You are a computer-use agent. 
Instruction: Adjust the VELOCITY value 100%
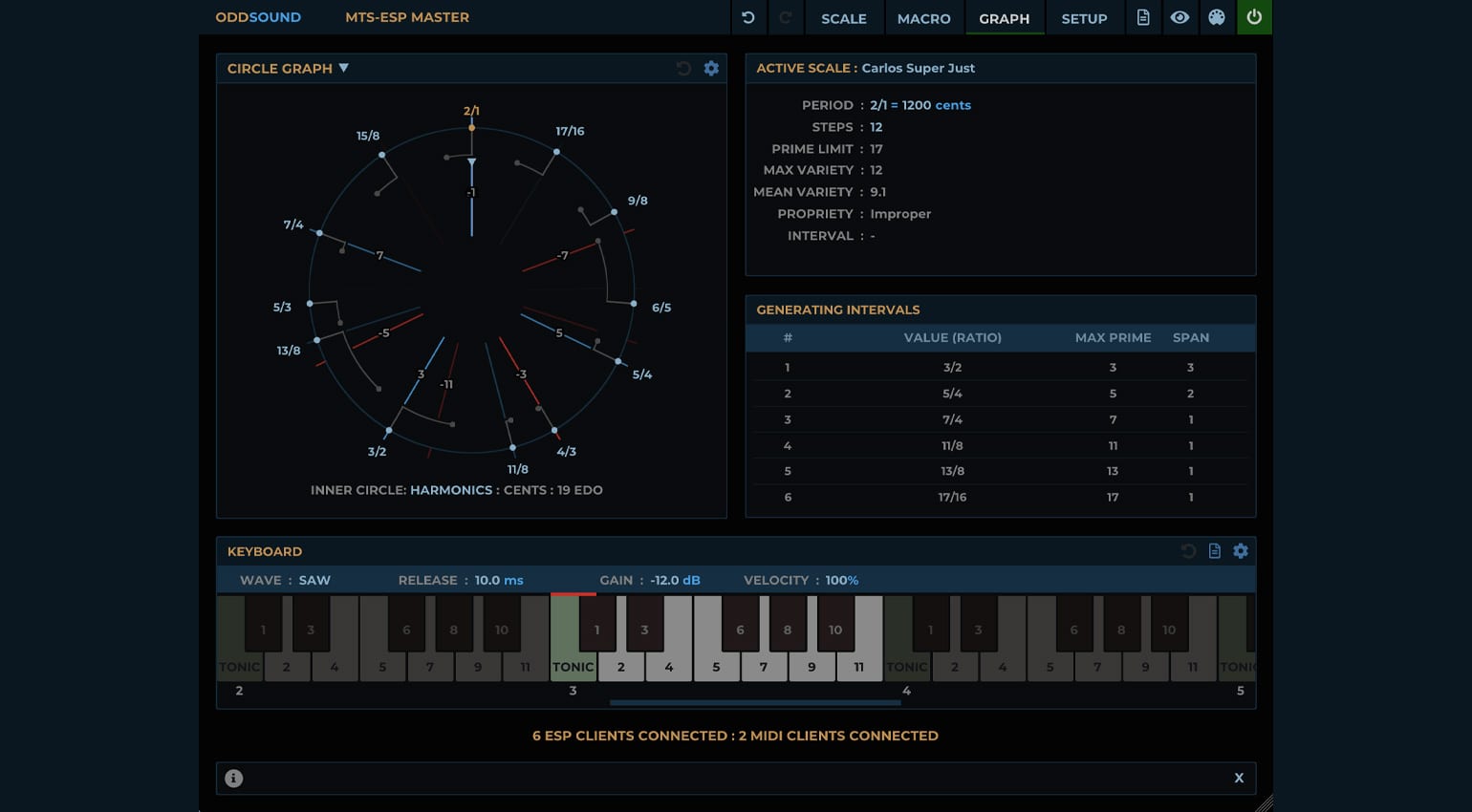tap(842, 581)
